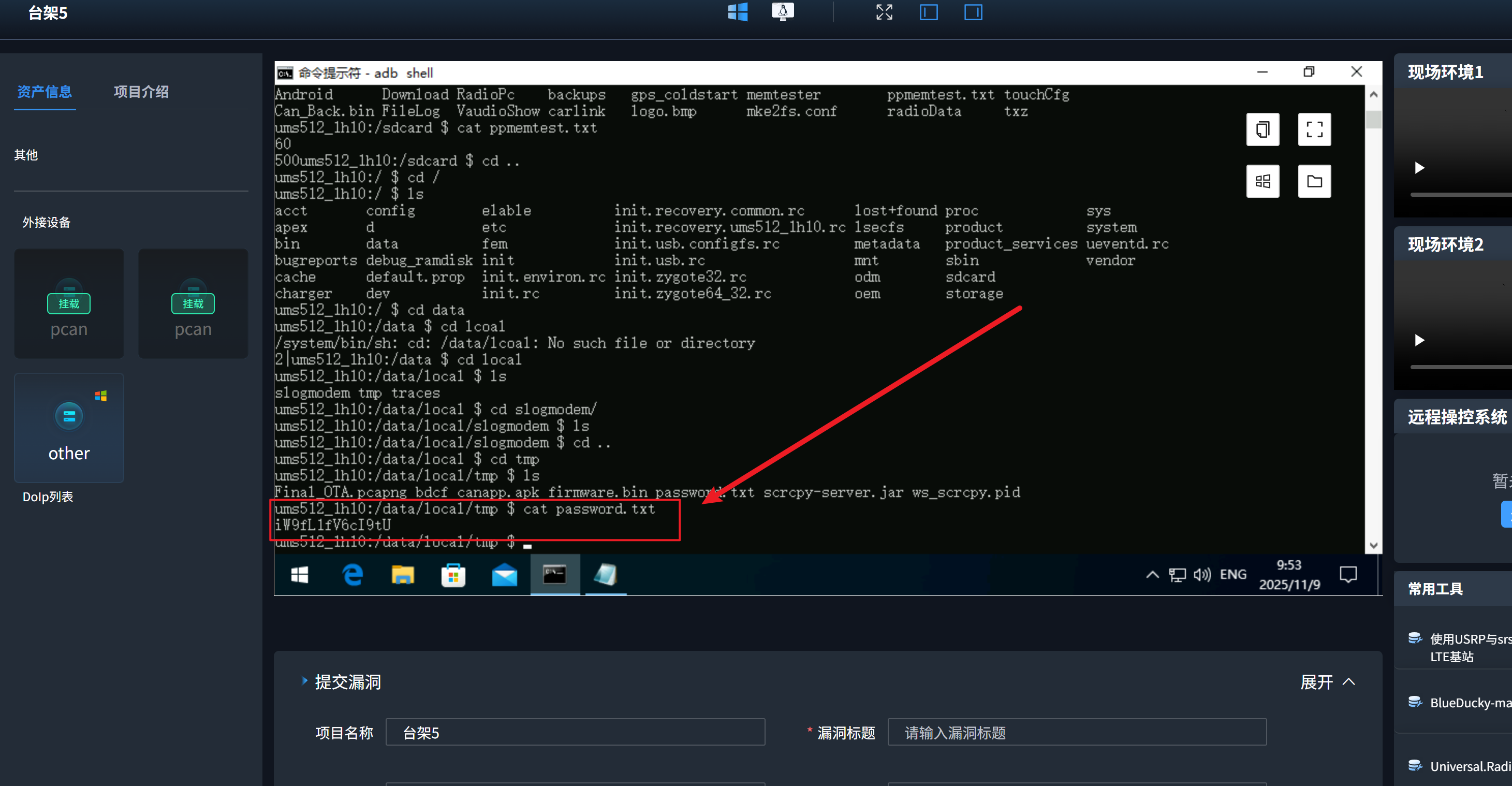Click the clipboard copy overlay icon
This screenshot has width=1512, height=786.
[x=1262, y=129]
